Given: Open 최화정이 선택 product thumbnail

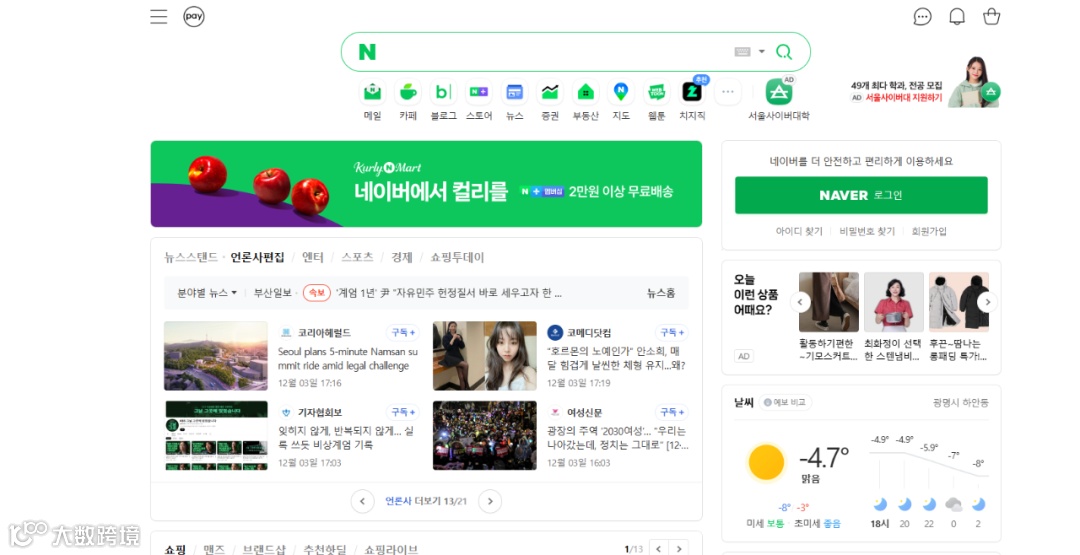Looking at the screenshot, I should (893, 302).
